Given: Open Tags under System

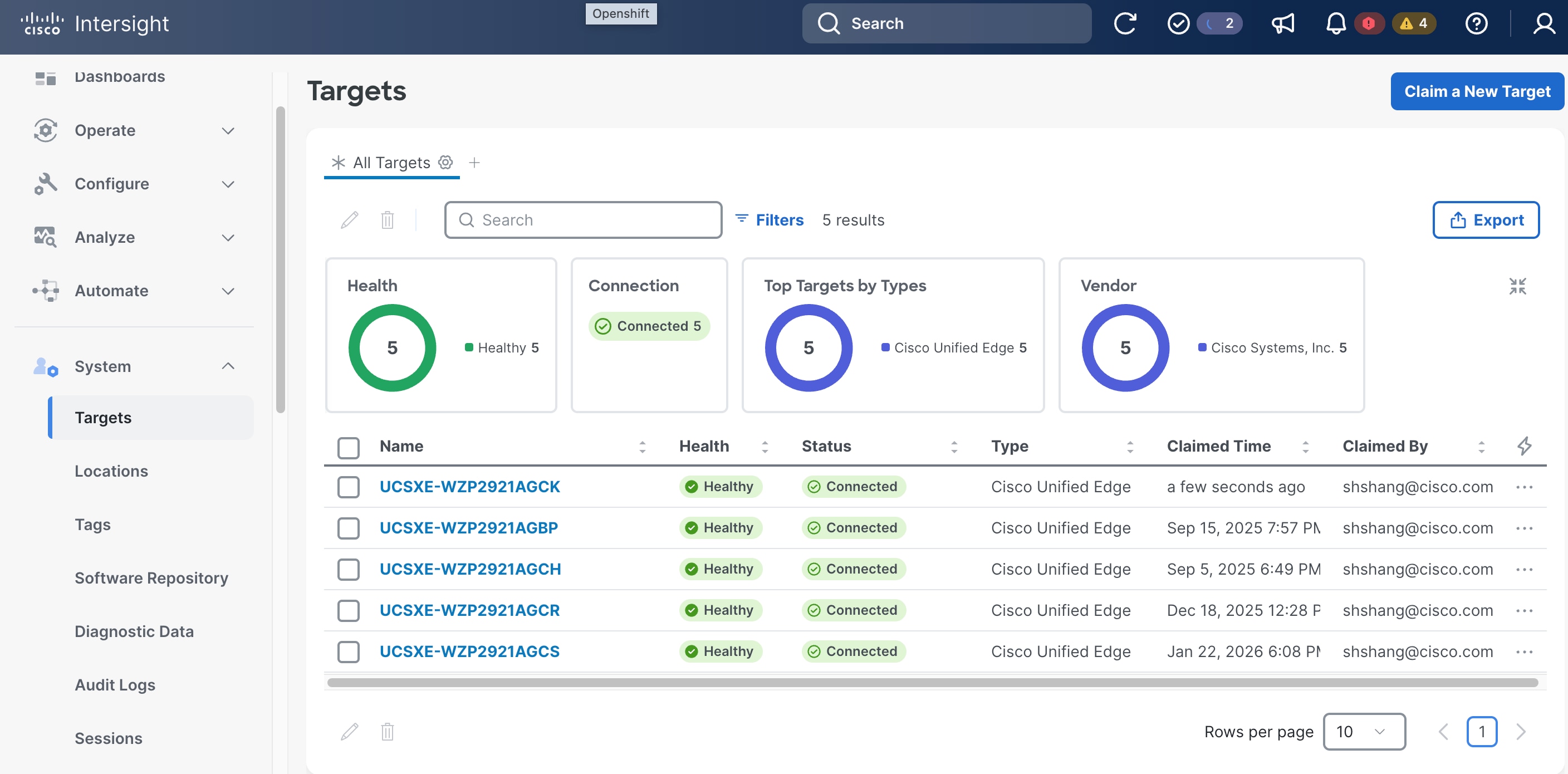Looking at the screenshot, I should click(92, 525).
